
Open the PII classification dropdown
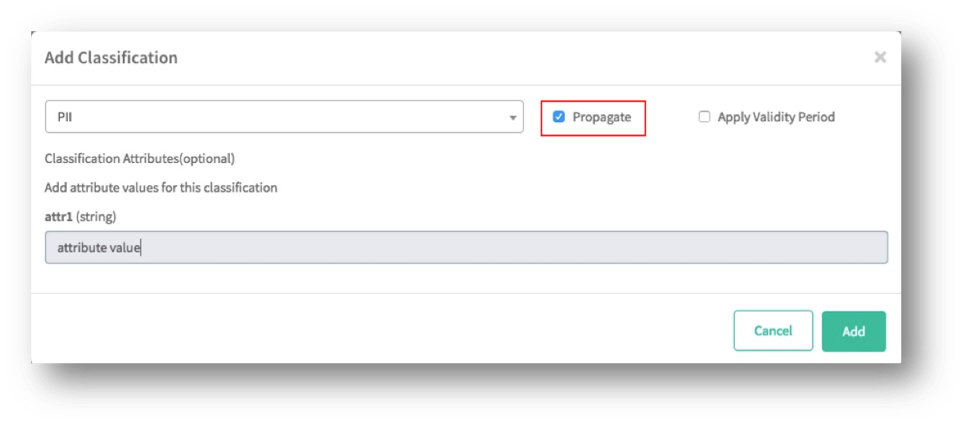coord(284,117)
